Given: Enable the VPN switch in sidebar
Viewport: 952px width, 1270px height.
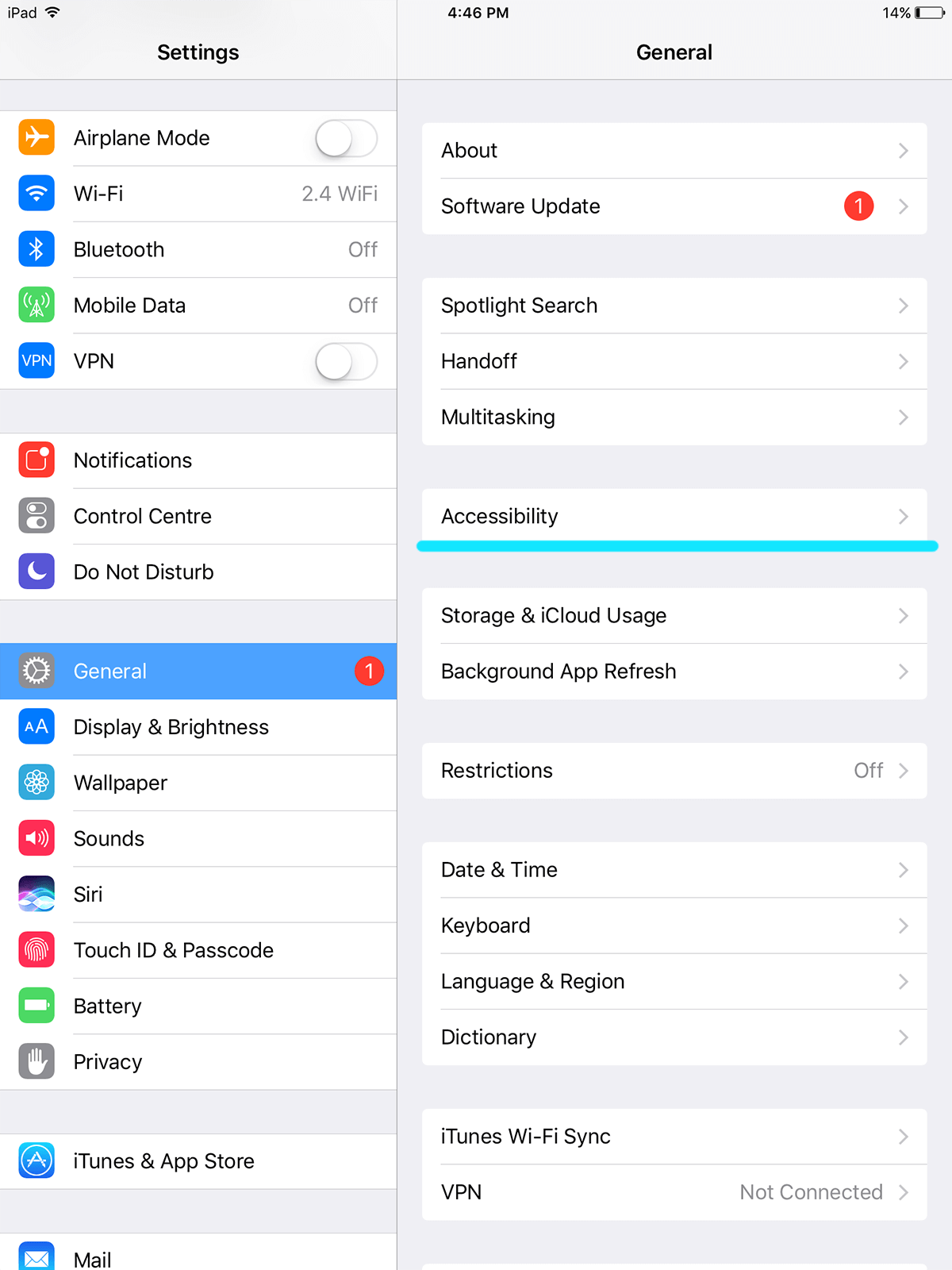Looking at the screenshot, I should click(347, 361).
